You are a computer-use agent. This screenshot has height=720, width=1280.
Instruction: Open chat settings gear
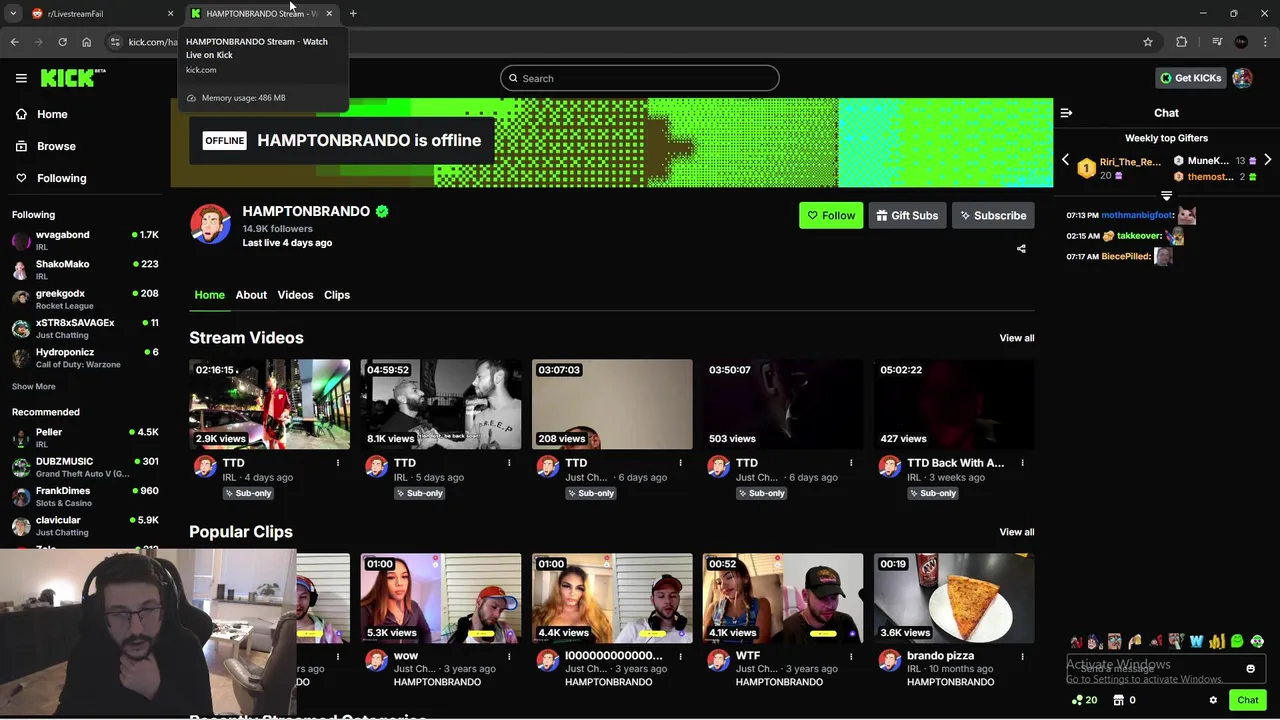(1213, 700)
